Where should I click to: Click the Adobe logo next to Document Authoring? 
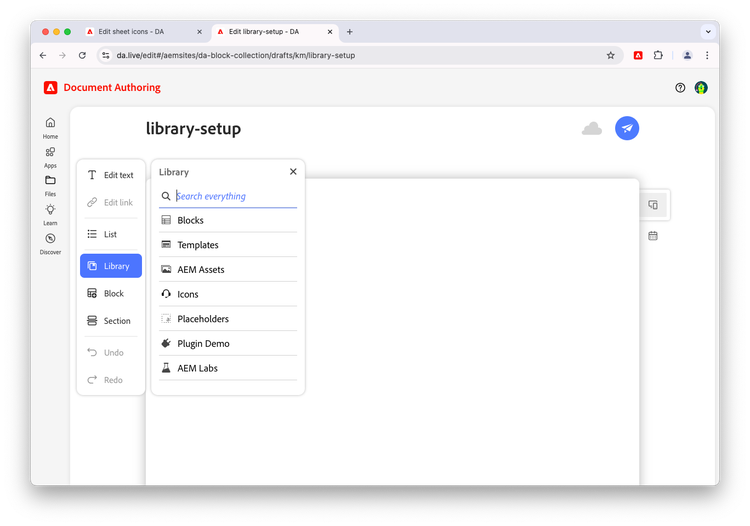pos(51,88)
